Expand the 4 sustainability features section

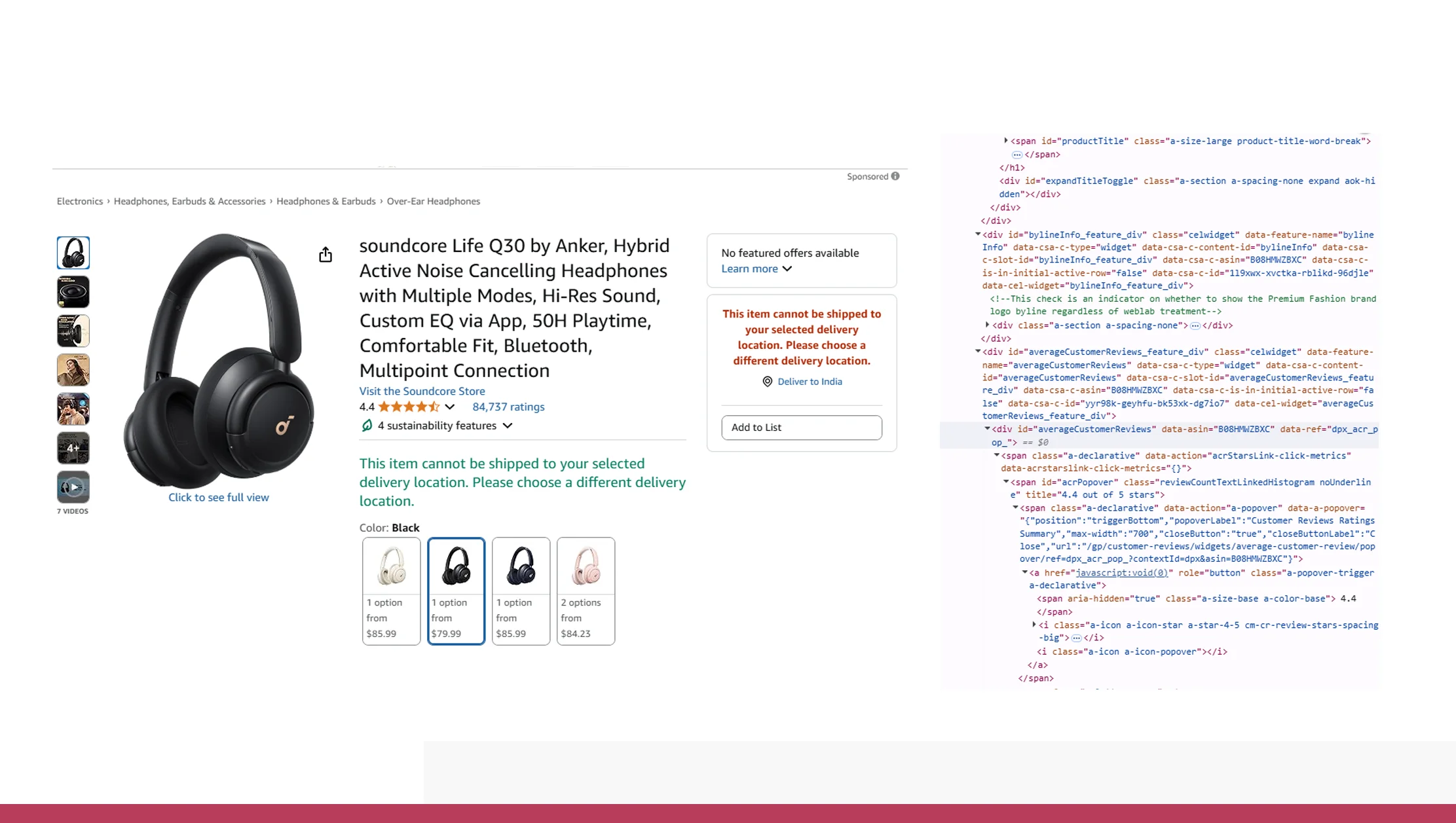coord(508,425)
